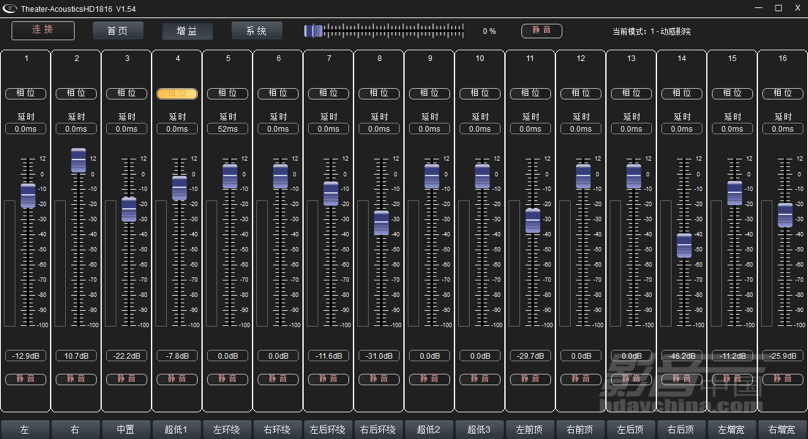Select the -31.0dB gain field on channel 8
Viewport: 808px width, 439px height.
click(x=379, y=356)
